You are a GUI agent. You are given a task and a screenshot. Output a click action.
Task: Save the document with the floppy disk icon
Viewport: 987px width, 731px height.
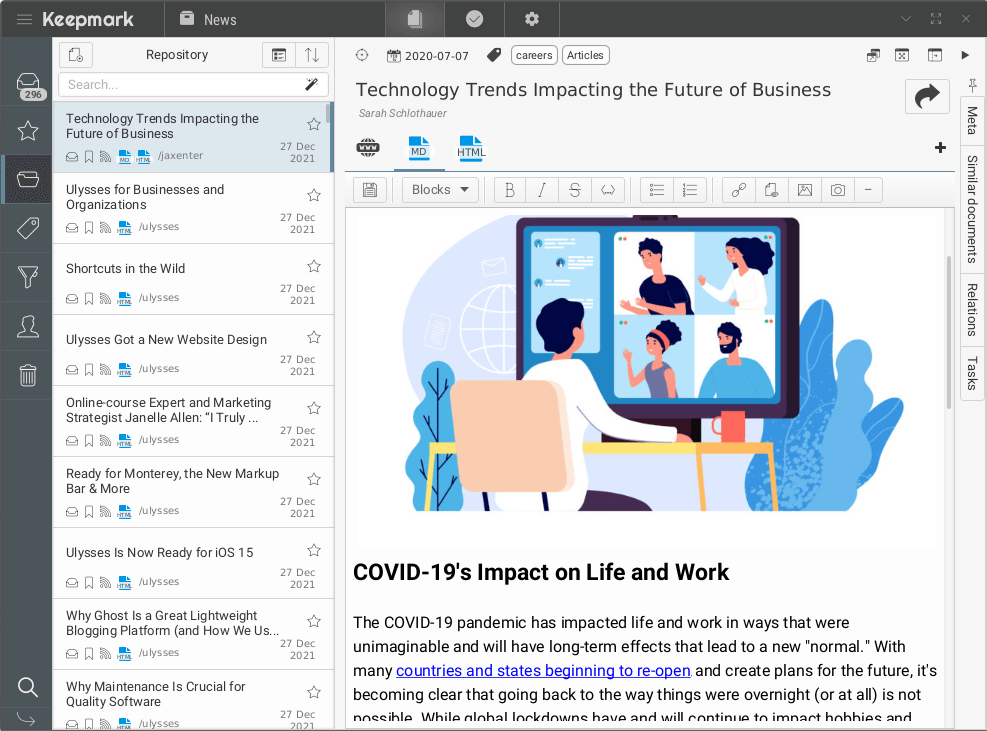tap(370, 190)
